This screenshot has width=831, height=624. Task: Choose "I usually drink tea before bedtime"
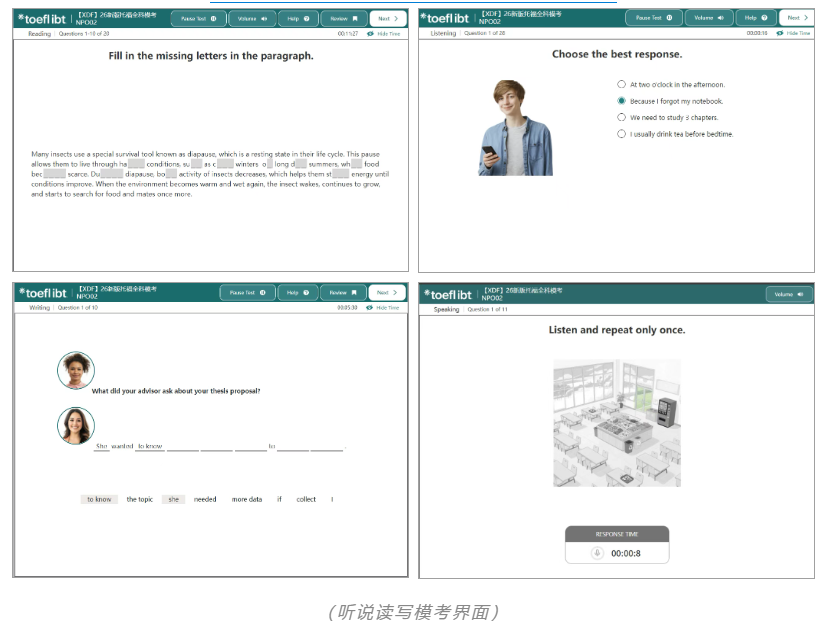[622, 134]
